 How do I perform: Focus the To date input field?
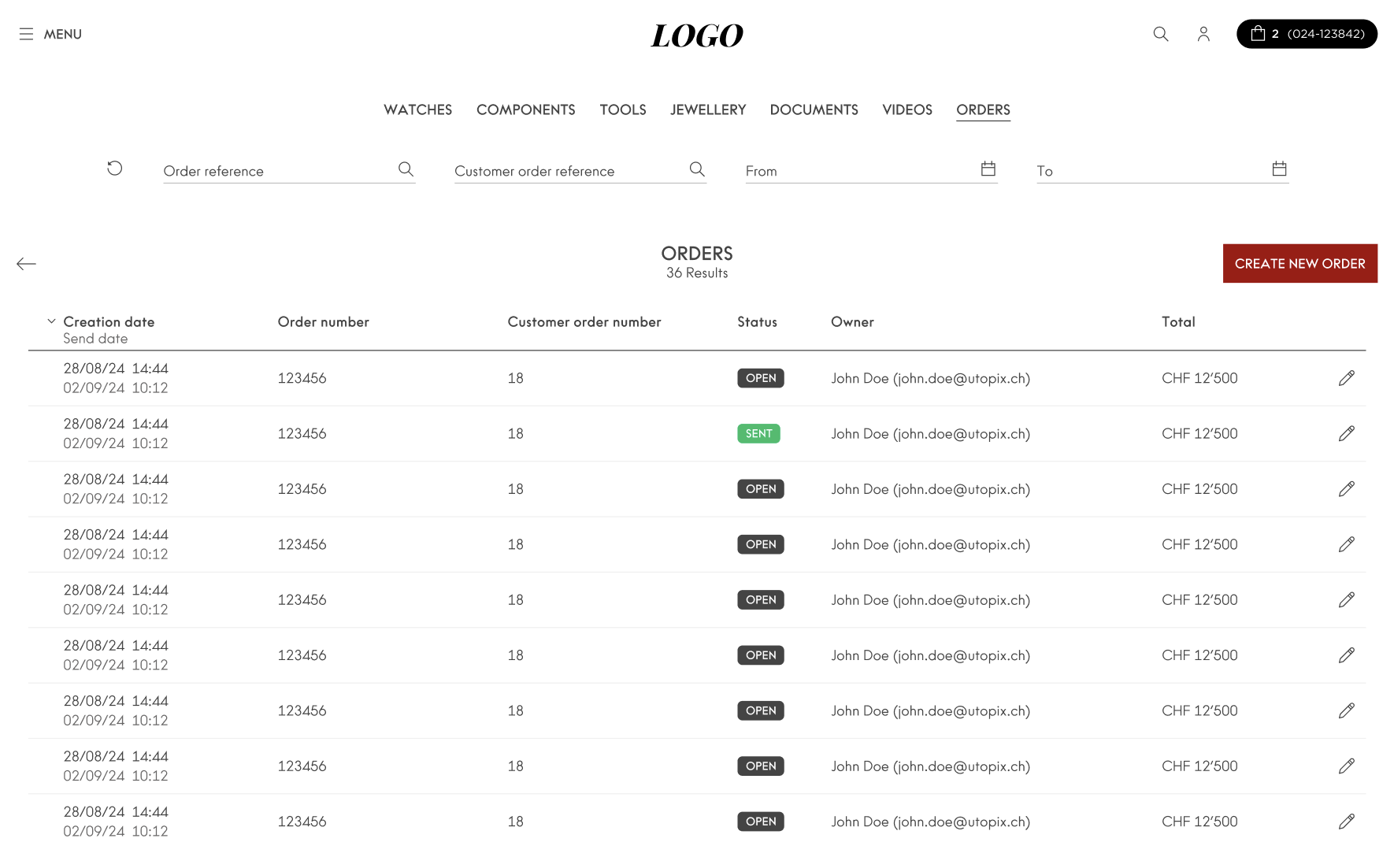pyautogui.click(x=1163, y=170)
